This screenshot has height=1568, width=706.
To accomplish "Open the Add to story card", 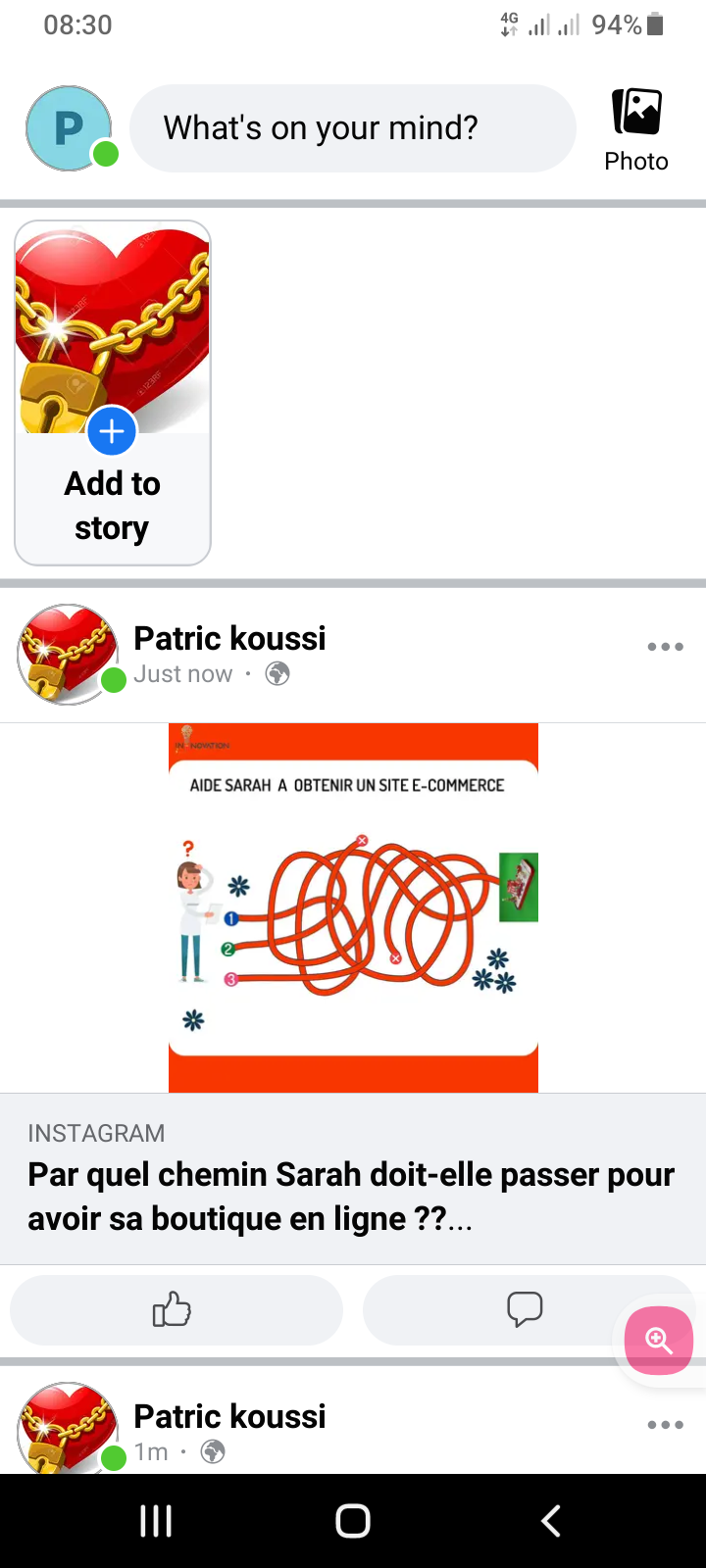I will 113,393.
